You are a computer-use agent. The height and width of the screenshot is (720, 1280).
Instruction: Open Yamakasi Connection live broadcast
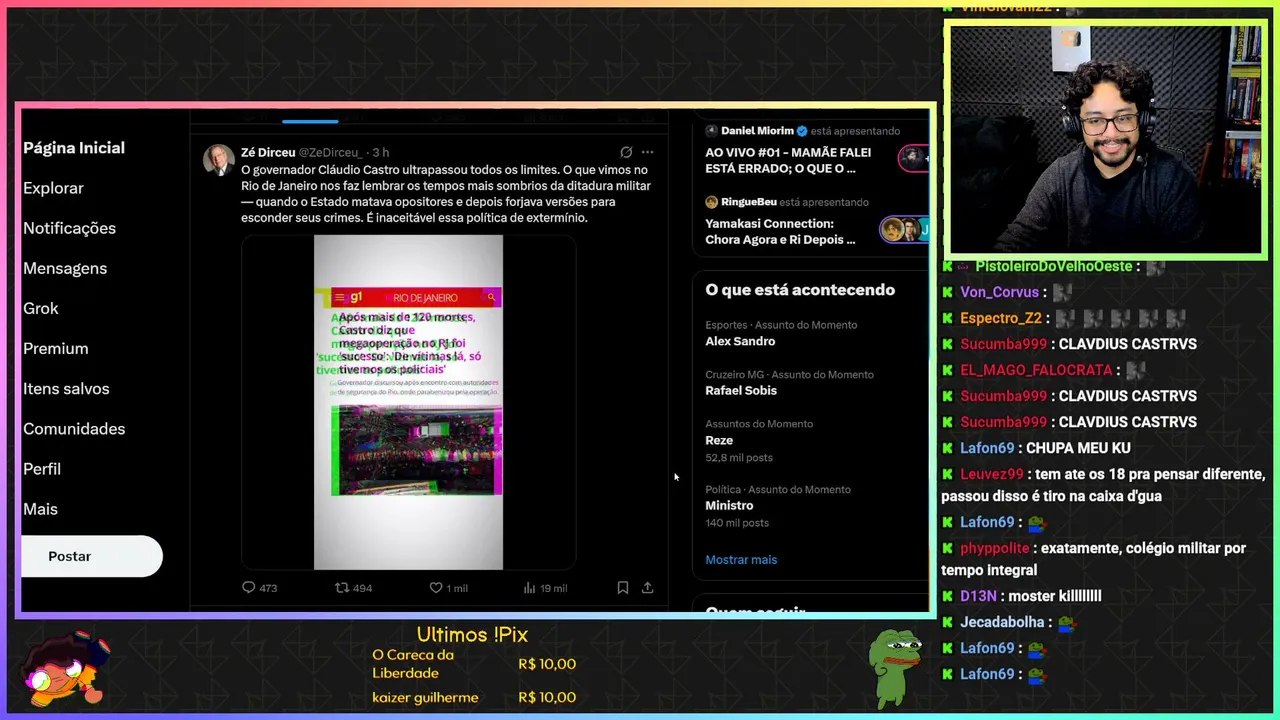click(780, 231)
